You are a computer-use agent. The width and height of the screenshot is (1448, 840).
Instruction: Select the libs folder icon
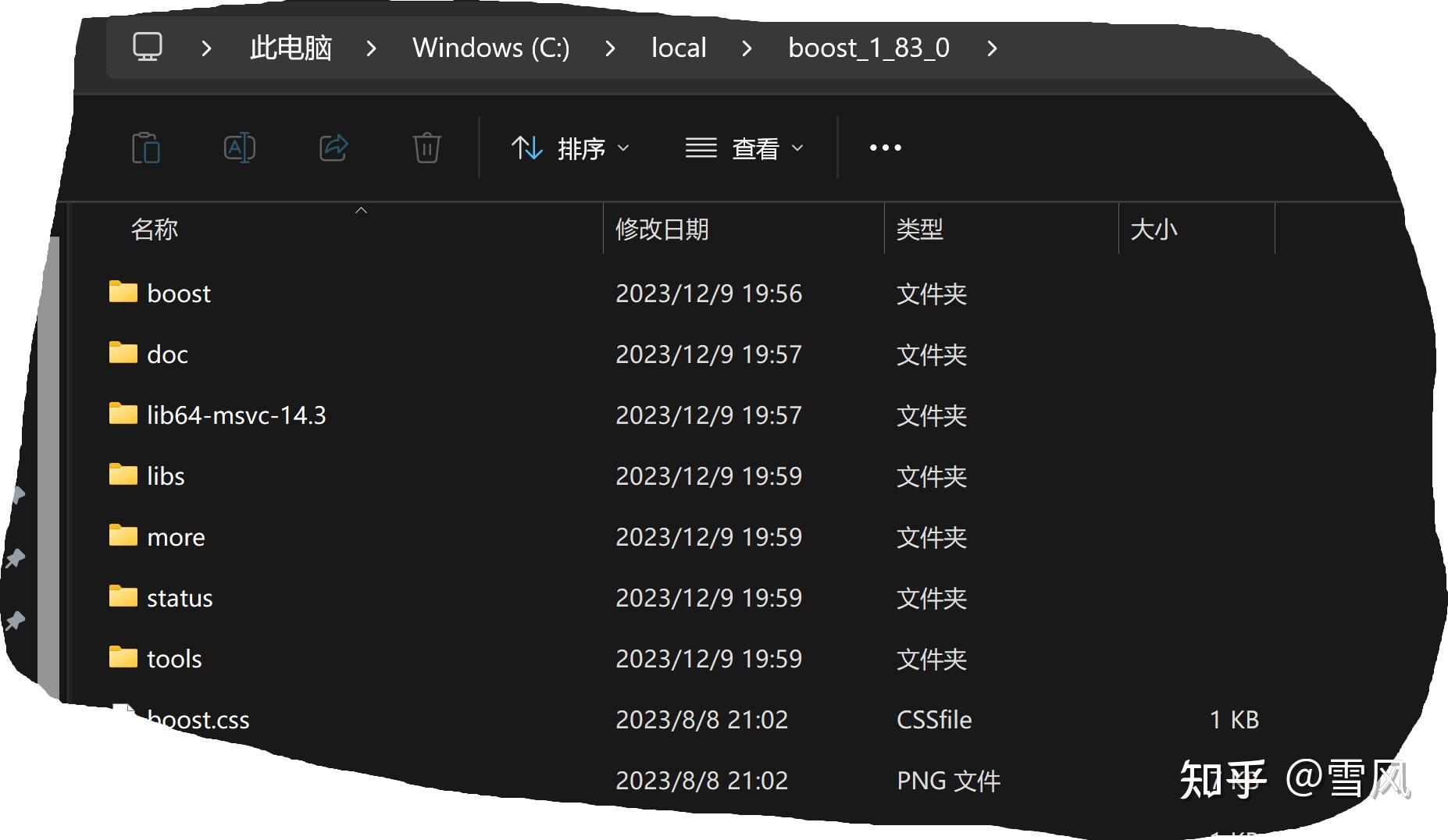coord(123,474)
